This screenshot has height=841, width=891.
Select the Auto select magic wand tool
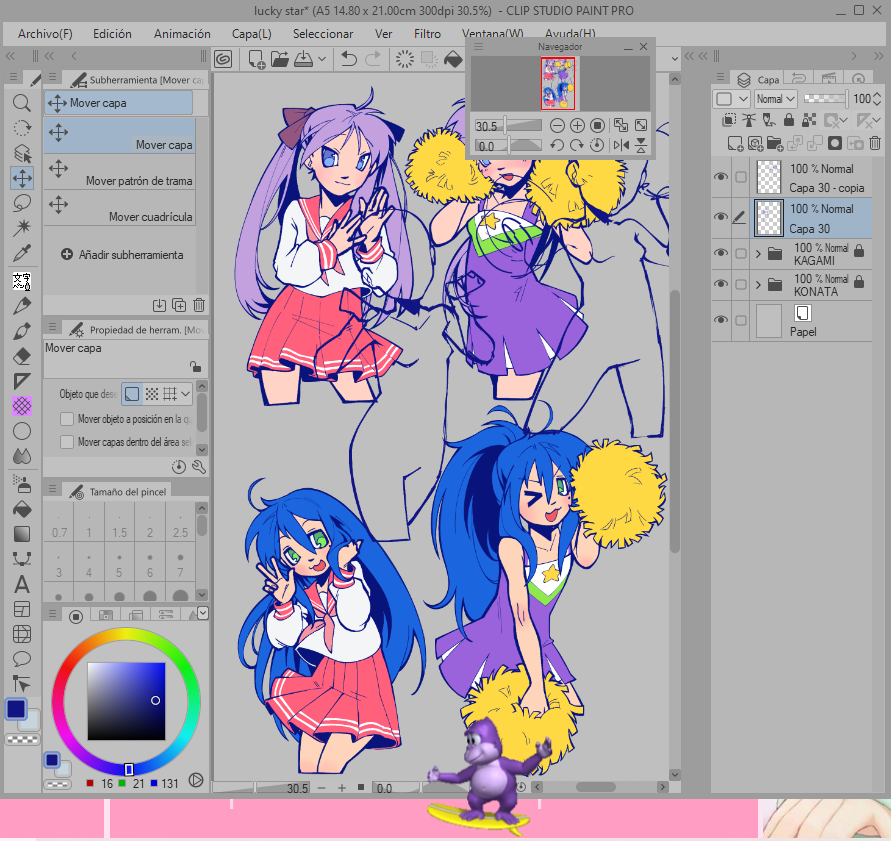(22, 228)
